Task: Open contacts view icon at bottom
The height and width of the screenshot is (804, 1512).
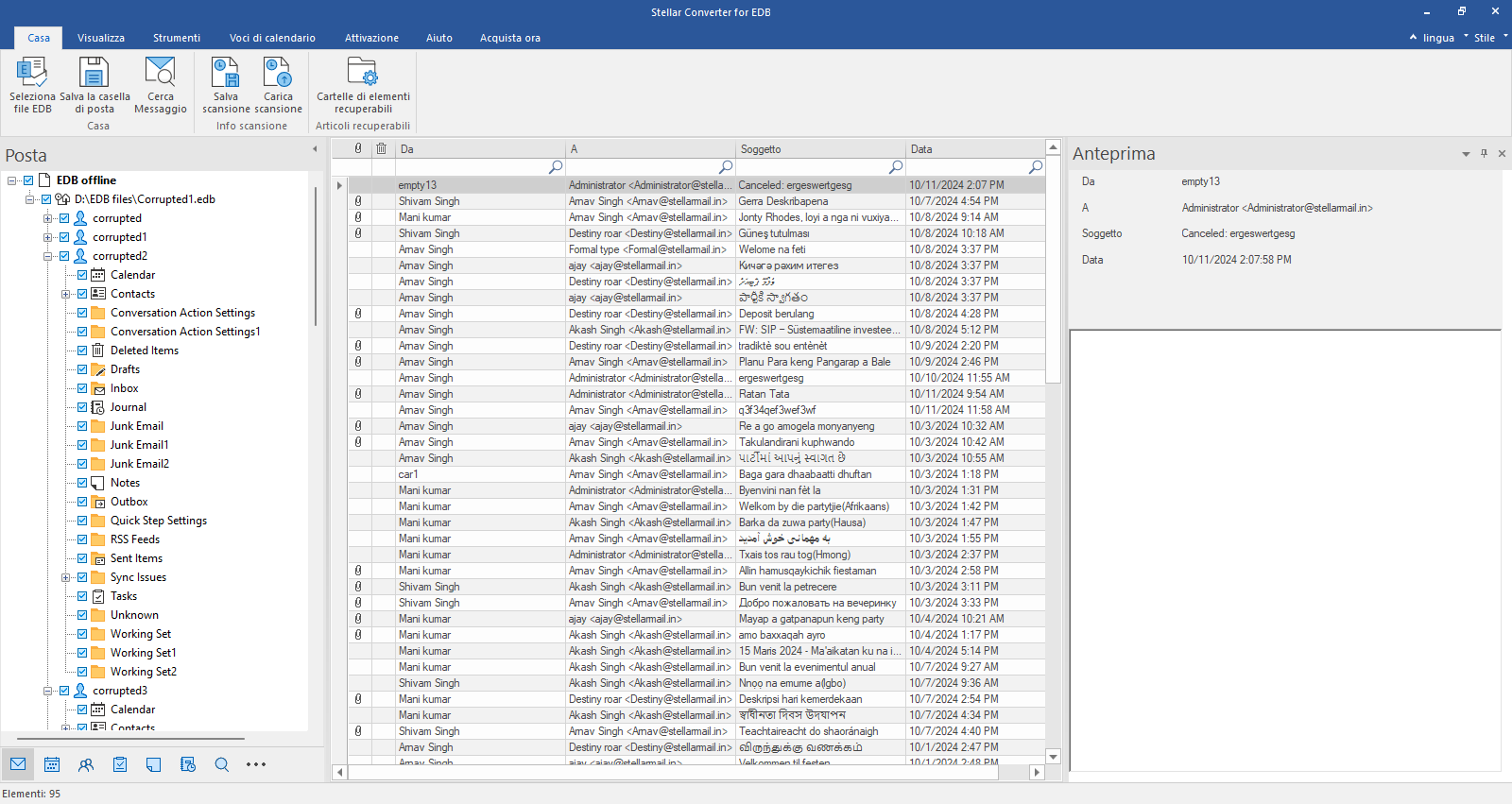Action: [x=86, y=764]
